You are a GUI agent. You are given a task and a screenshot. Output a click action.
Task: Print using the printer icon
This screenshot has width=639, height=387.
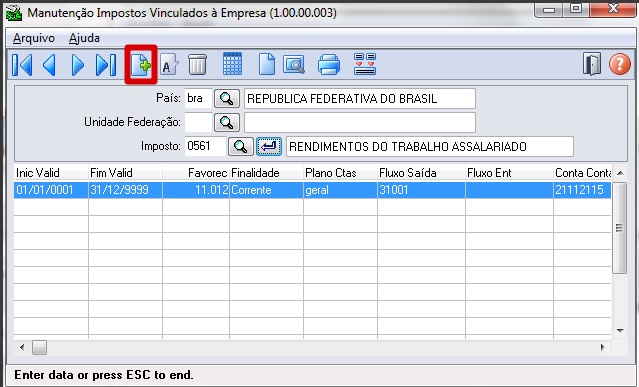329,65
